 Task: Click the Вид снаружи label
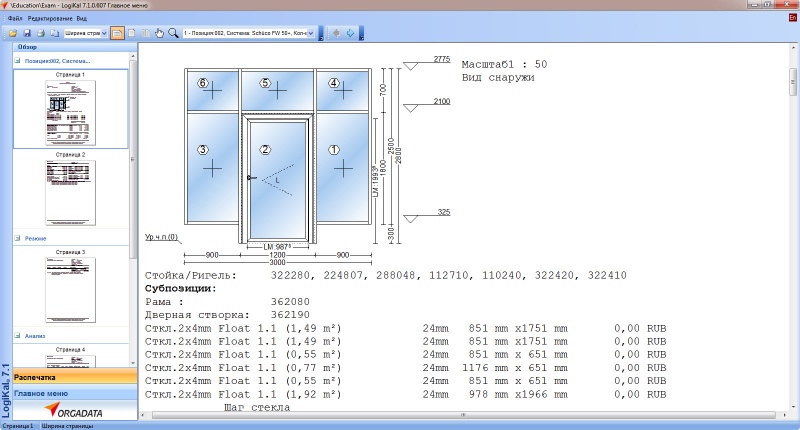(x=498, y=78)
